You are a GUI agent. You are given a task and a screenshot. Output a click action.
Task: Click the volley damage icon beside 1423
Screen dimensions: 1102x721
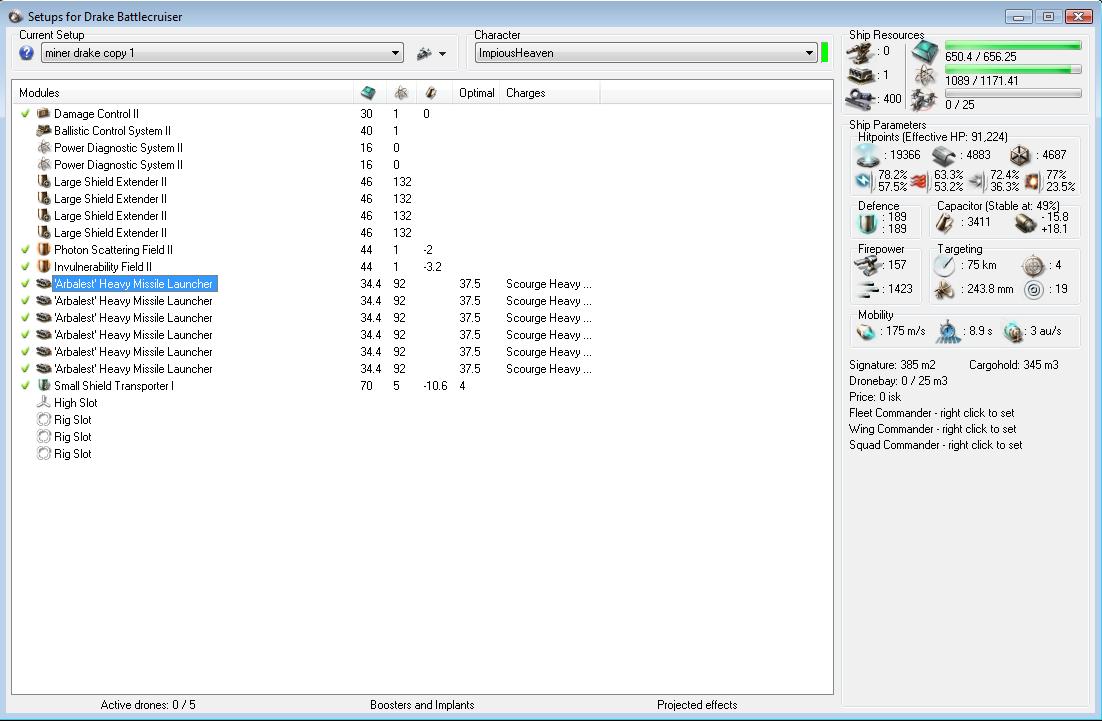pyautogui.click(x=869, y=290)
